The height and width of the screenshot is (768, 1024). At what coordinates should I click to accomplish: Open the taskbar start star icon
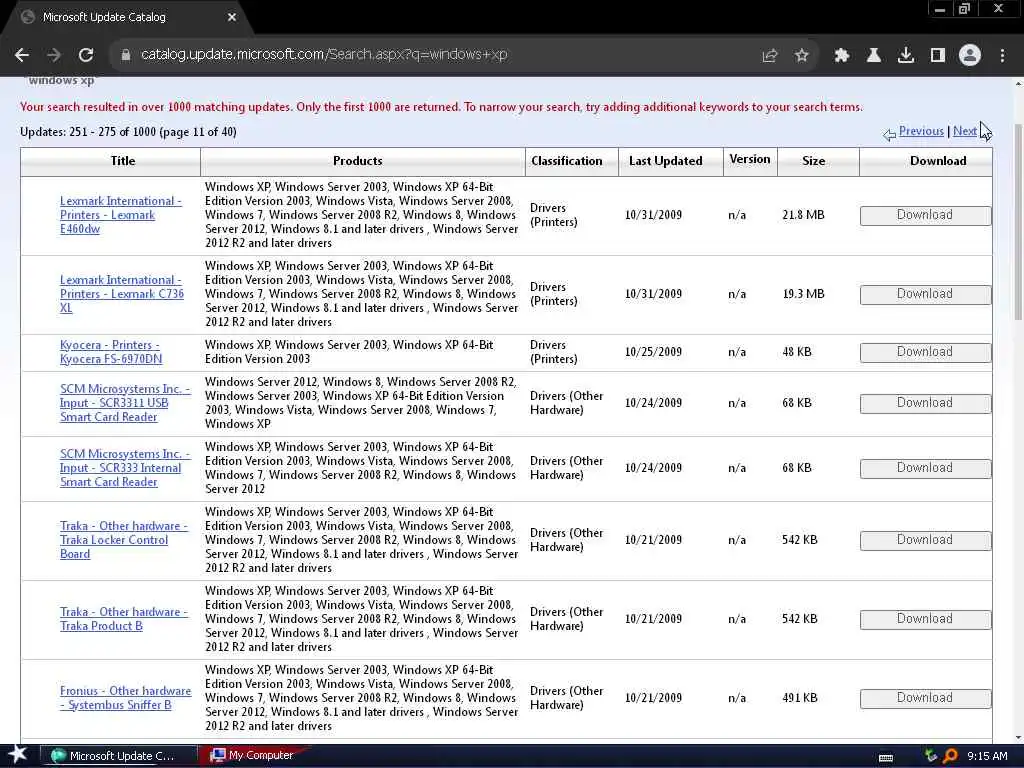(x=18, y=755)
